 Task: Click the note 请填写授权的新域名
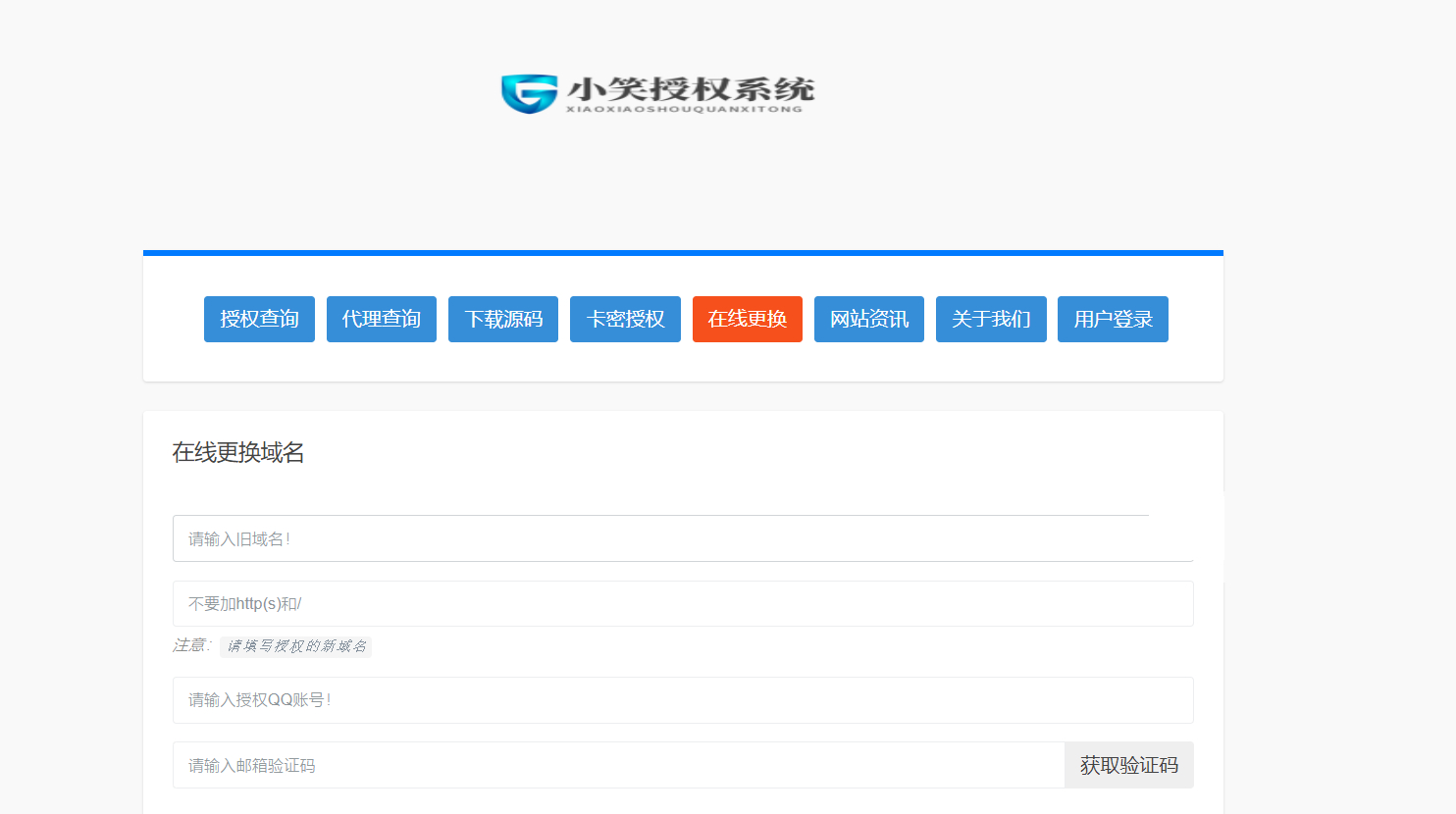click(x=296, y=645)
